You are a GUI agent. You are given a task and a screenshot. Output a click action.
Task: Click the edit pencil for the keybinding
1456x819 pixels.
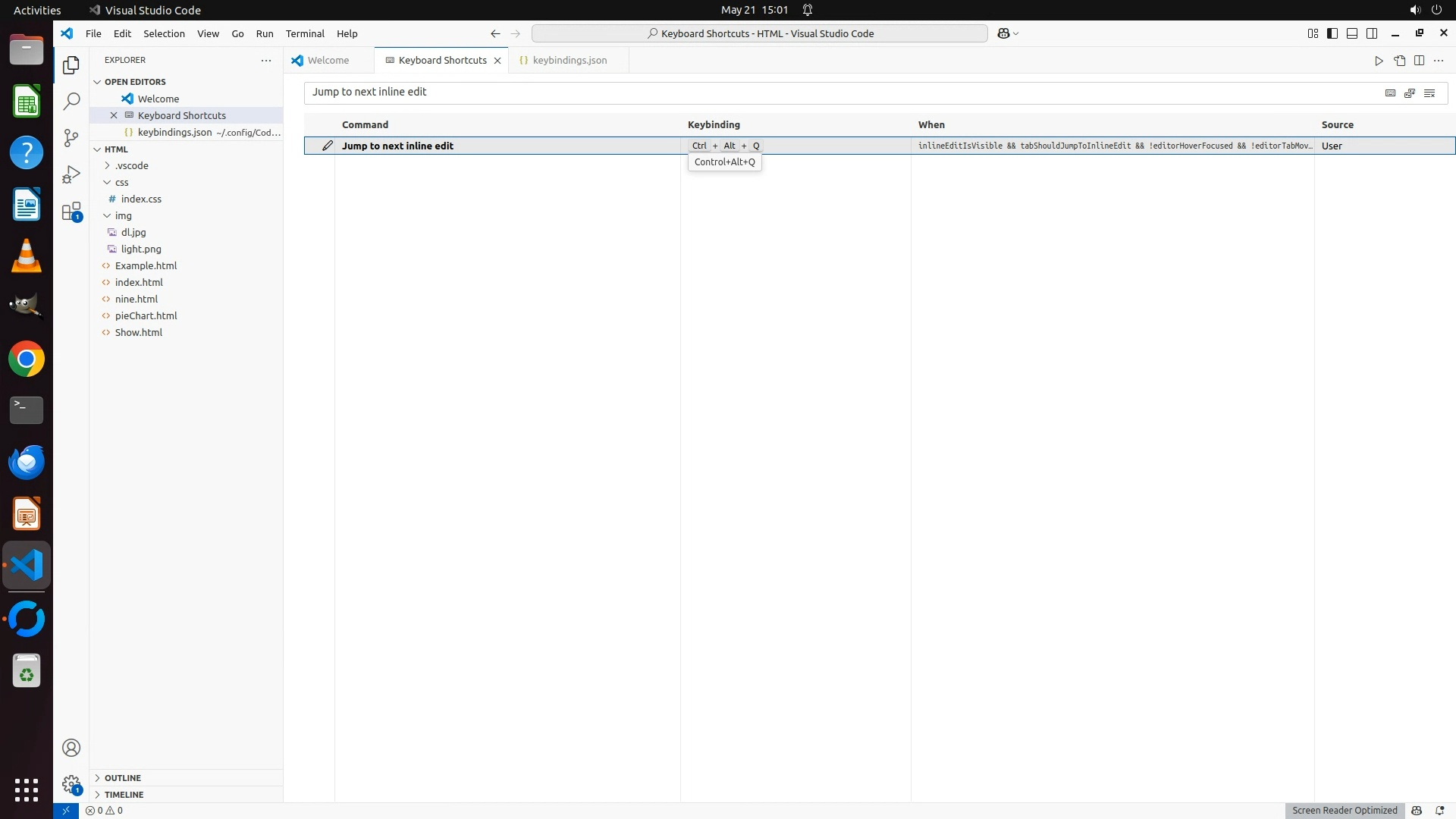click(x=327, y=146)
